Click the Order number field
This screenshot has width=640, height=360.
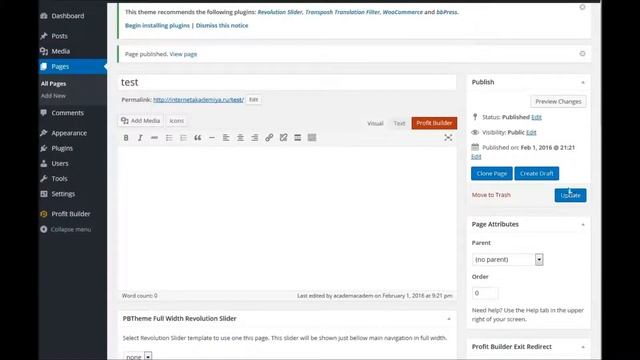point(485,293)
